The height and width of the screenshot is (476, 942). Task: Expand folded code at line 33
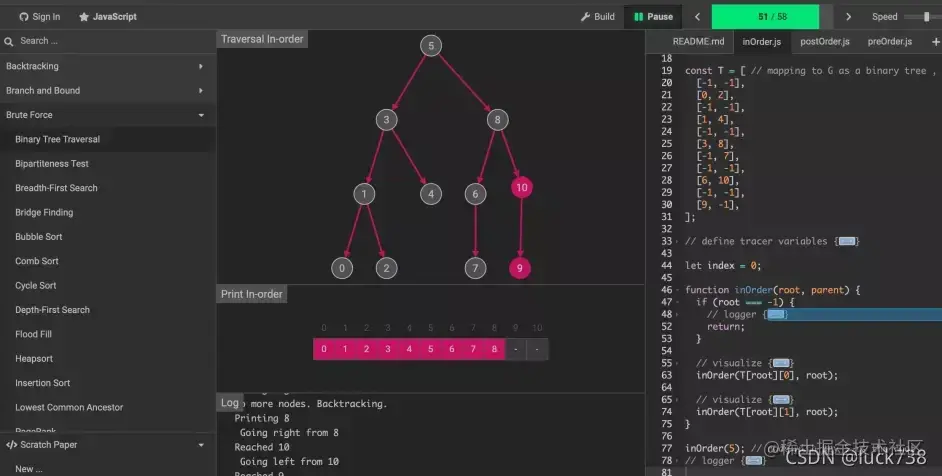pos(846,241)
